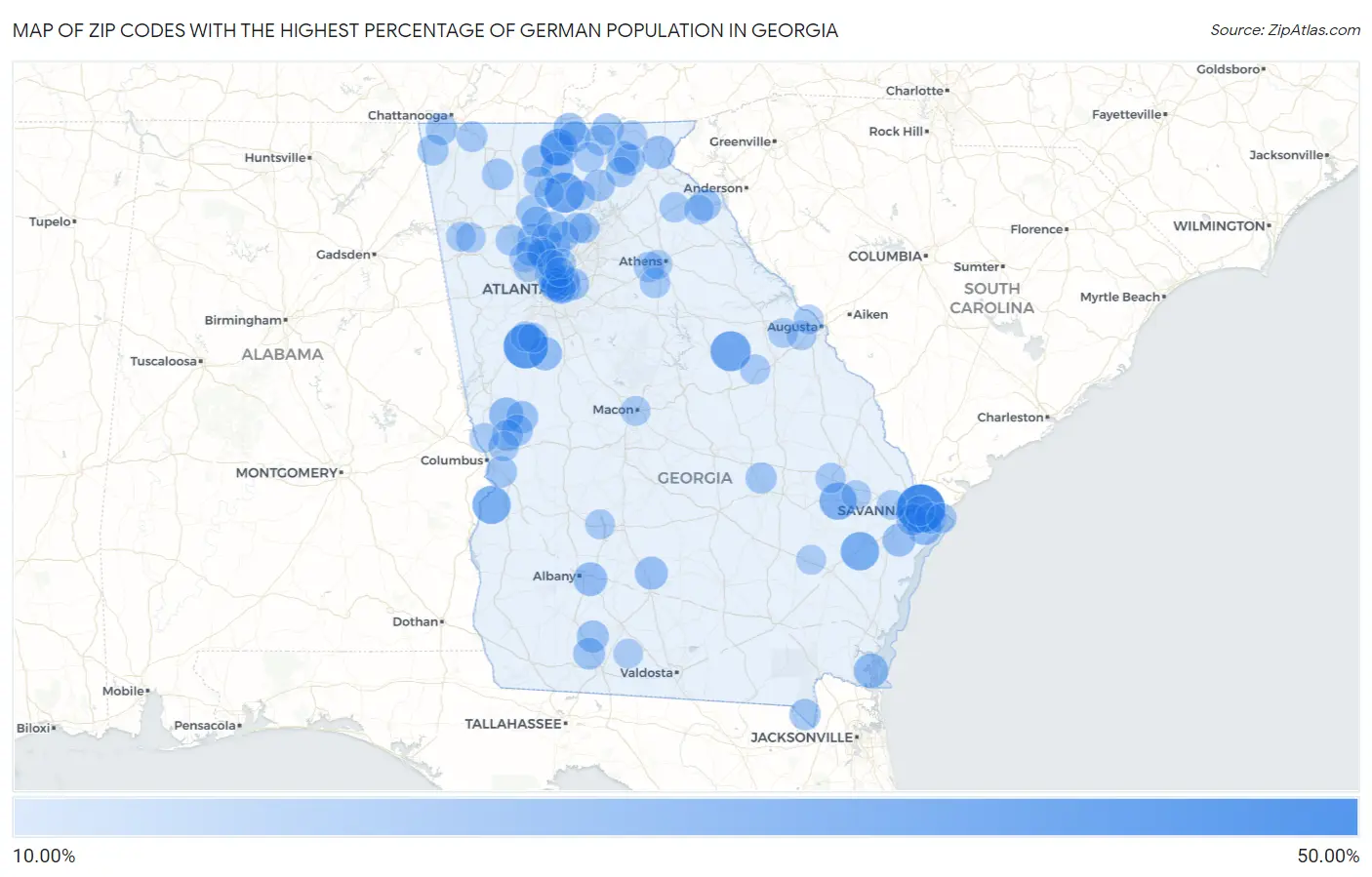Screen dimensions: 1372x877
Task: Select the data bubble at Albany
Action: 589,578
